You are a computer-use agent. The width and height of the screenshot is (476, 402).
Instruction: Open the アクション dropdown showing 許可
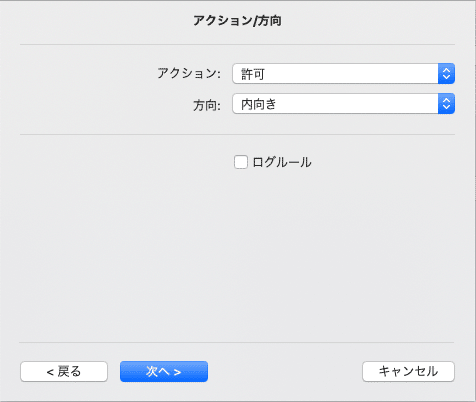click(x=343, y=73)
